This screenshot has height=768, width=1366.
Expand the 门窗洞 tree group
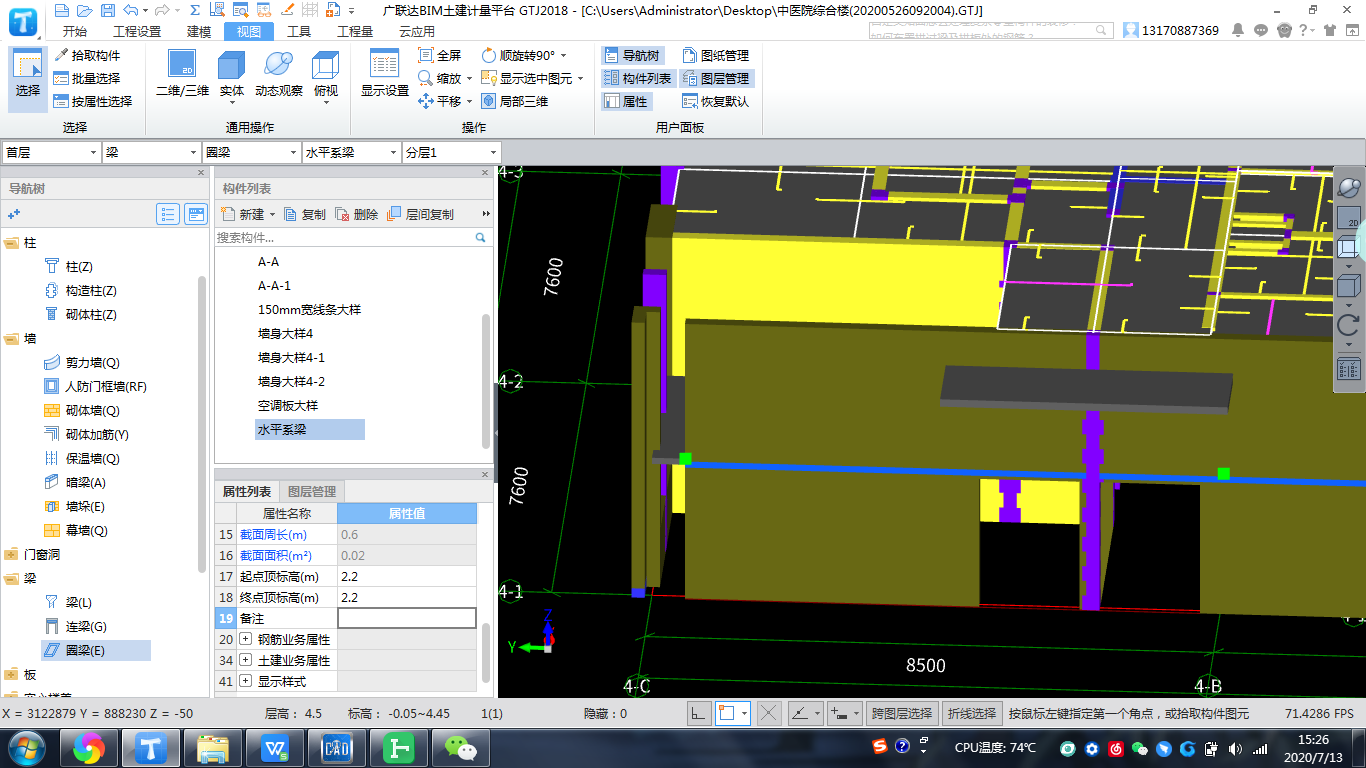tap(11, 555)
